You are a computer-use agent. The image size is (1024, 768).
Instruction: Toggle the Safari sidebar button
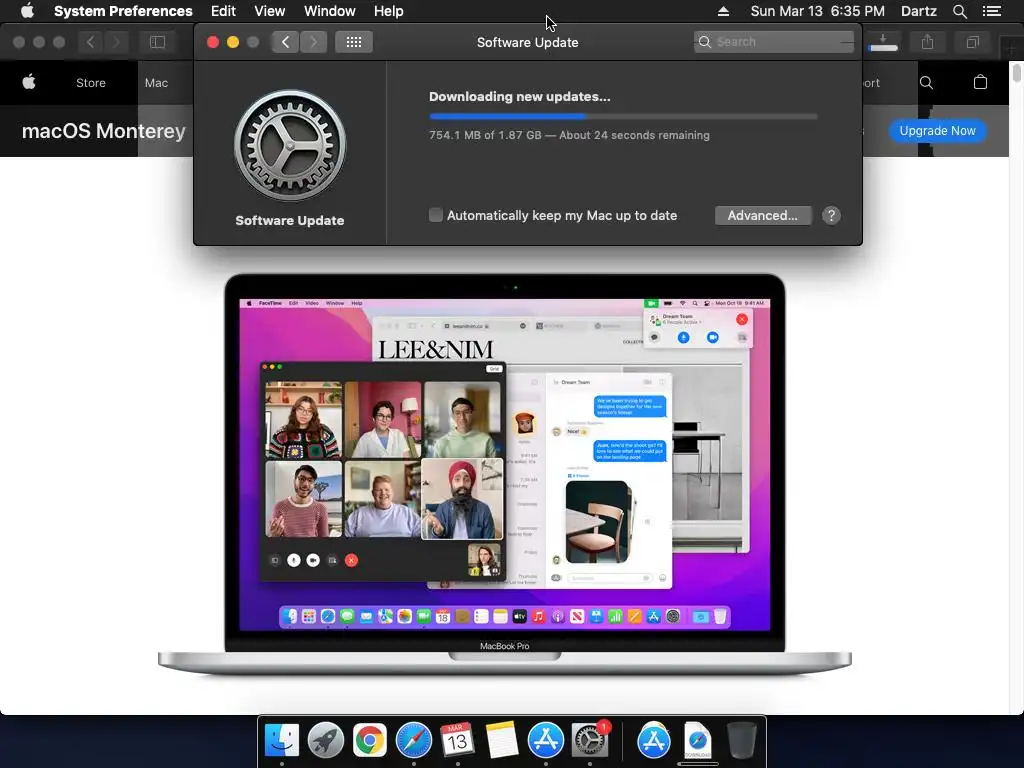[157, 42]
